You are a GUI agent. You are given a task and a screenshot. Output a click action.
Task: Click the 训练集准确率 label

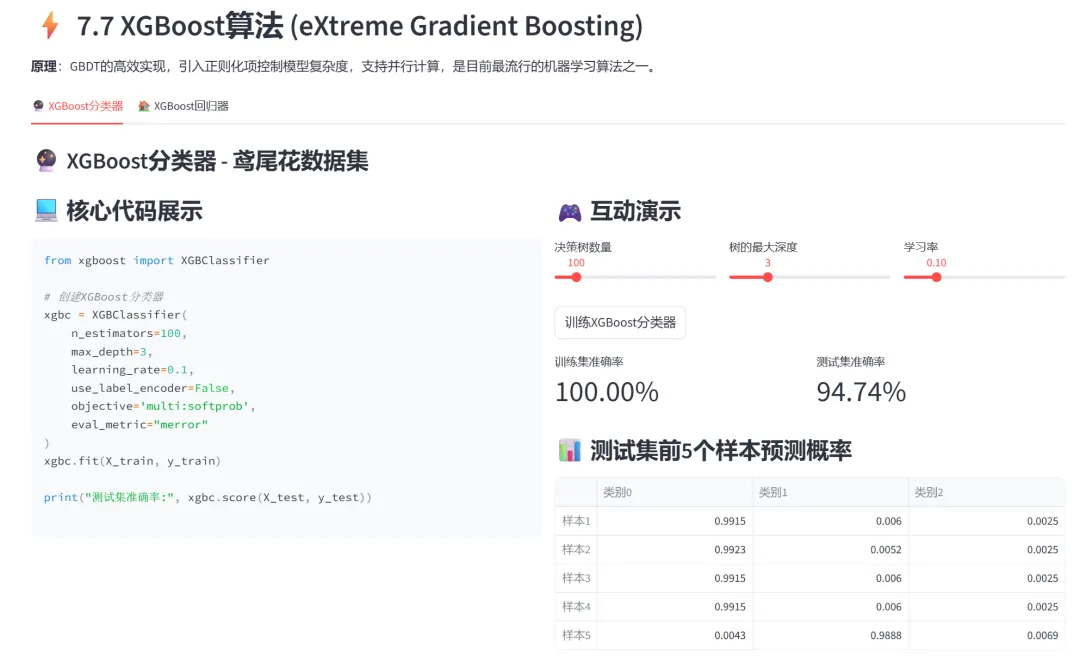point(589,362)
